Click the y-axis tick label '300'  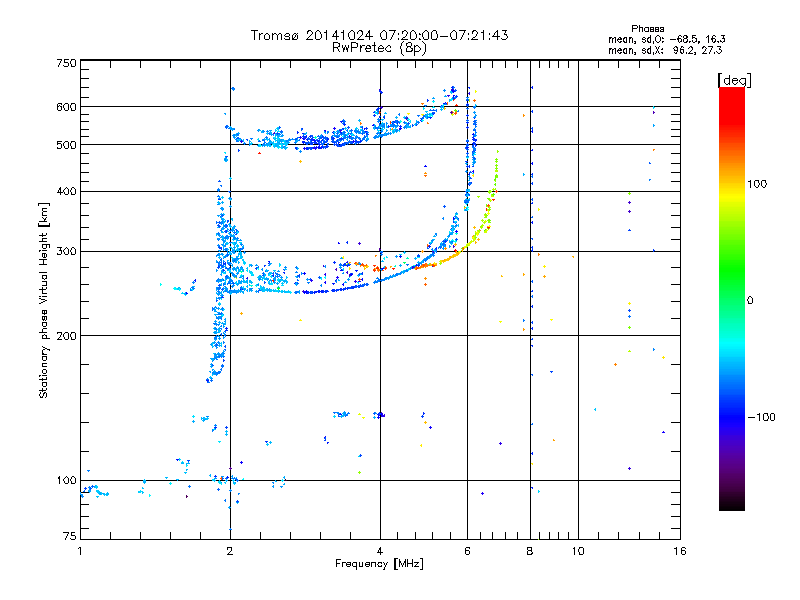pos(66,252)
